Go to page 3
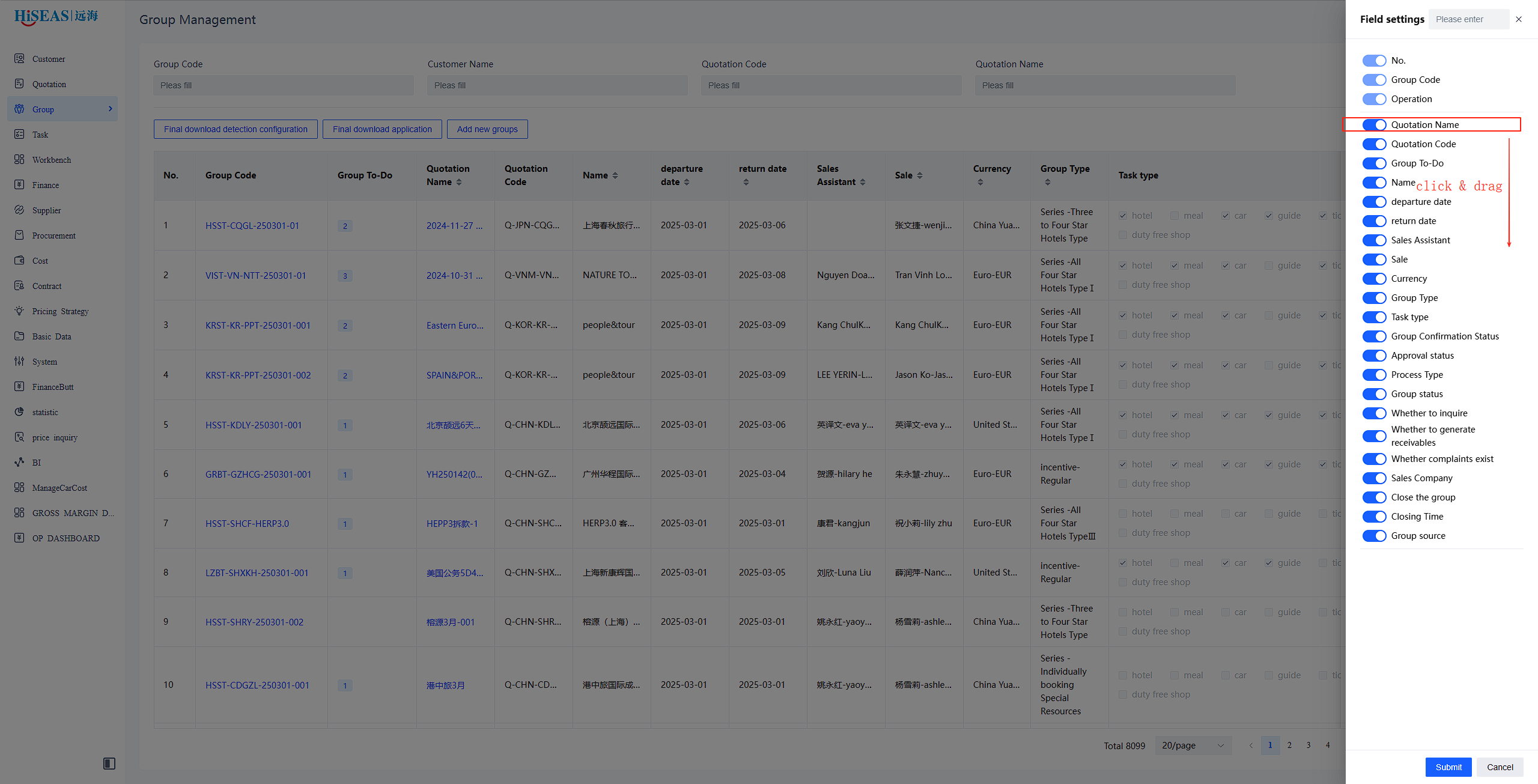This screenshot has width=1538, height=784. point(1309,745)
